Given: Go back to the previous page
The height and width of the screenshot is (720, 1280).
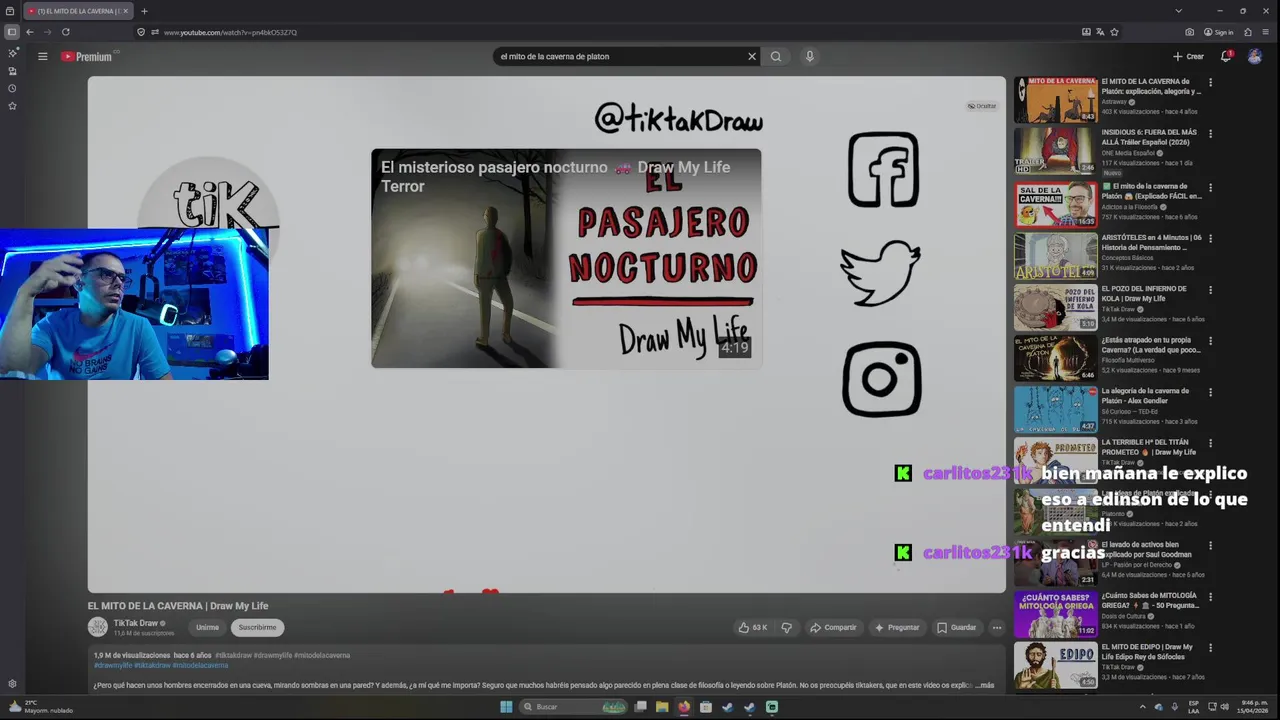Looking at the screenshot, I should pyautogui.click(x=30, y=32).
